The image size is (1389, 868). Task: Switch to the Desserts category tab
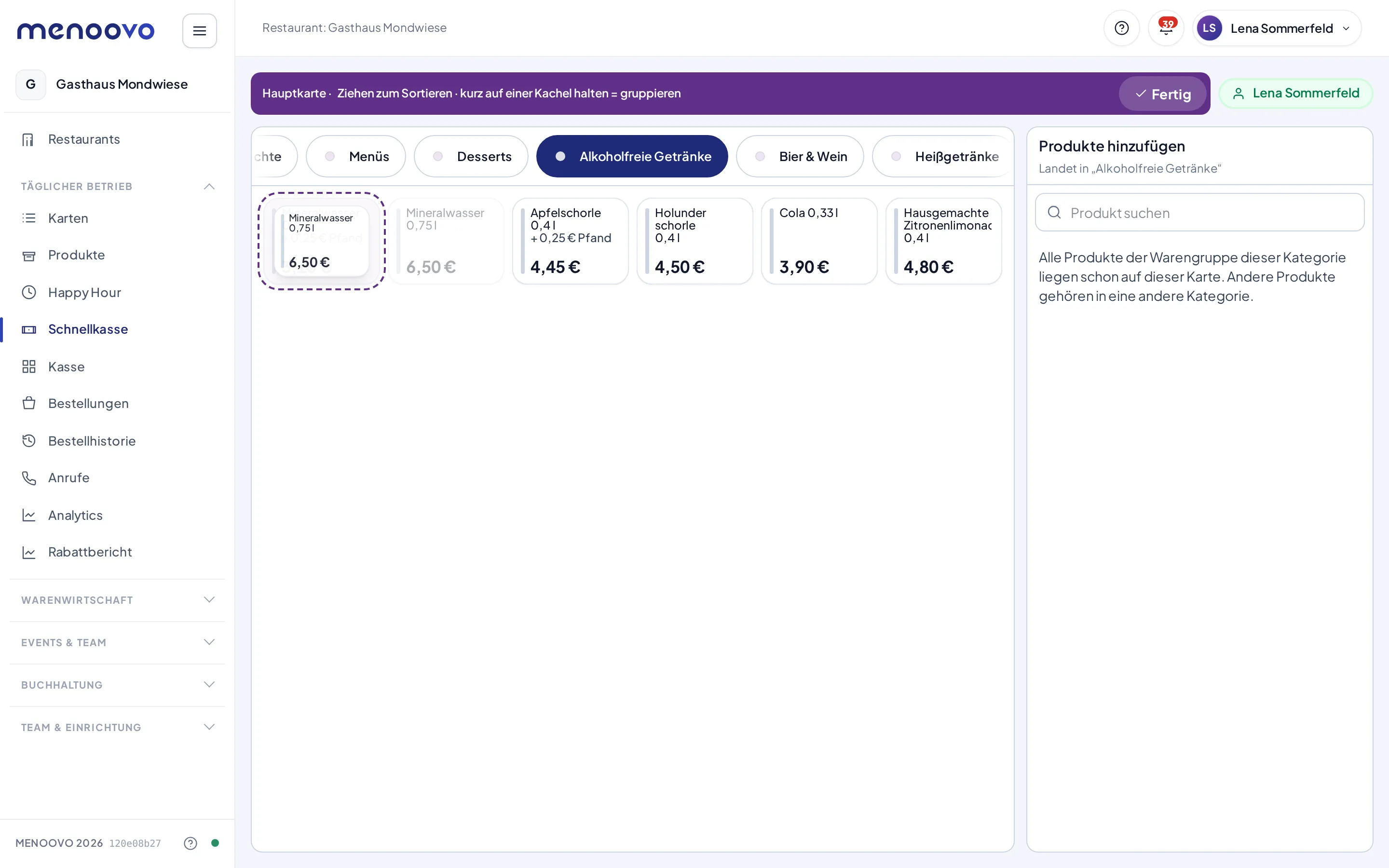pos(471,156)
